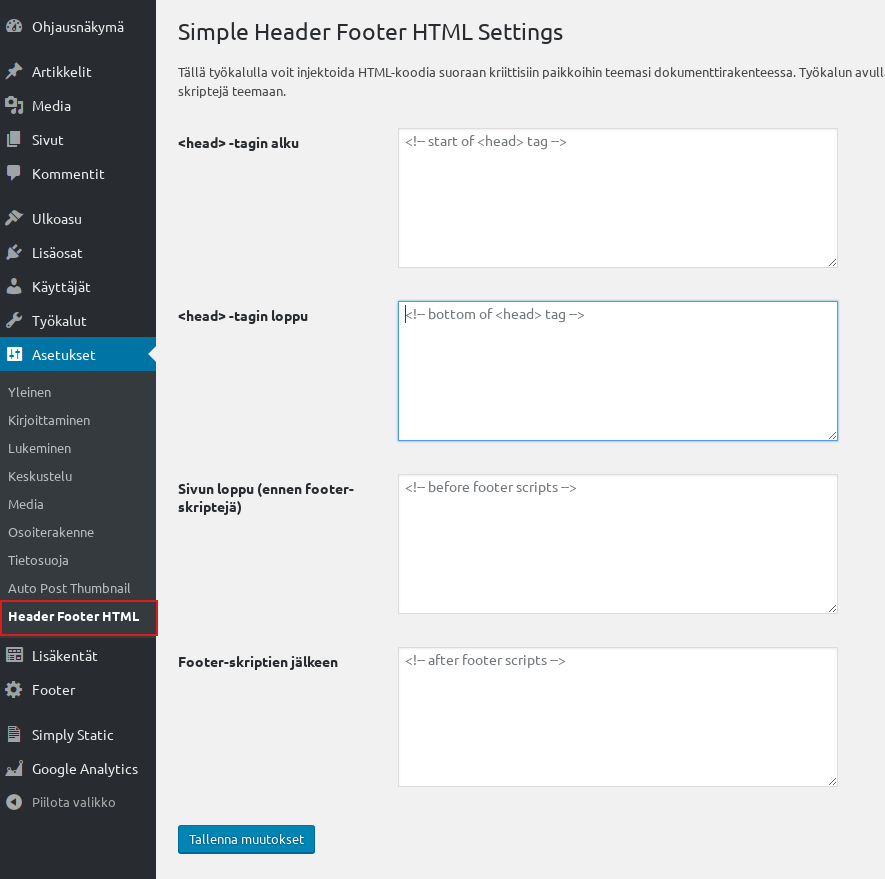
Task: Click resize handle of start-of-head textarea
Action: [x=833, y=262]
